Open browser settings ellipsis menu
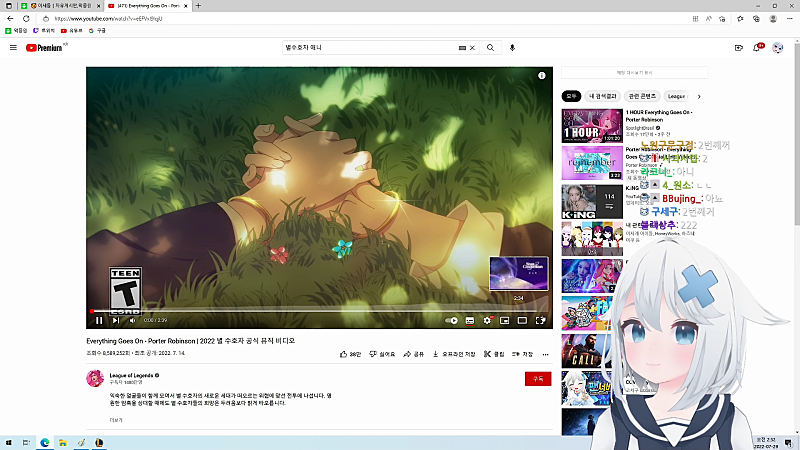This screenshot has height=450, width=800. pyautogui.click(x=790, y=18)
